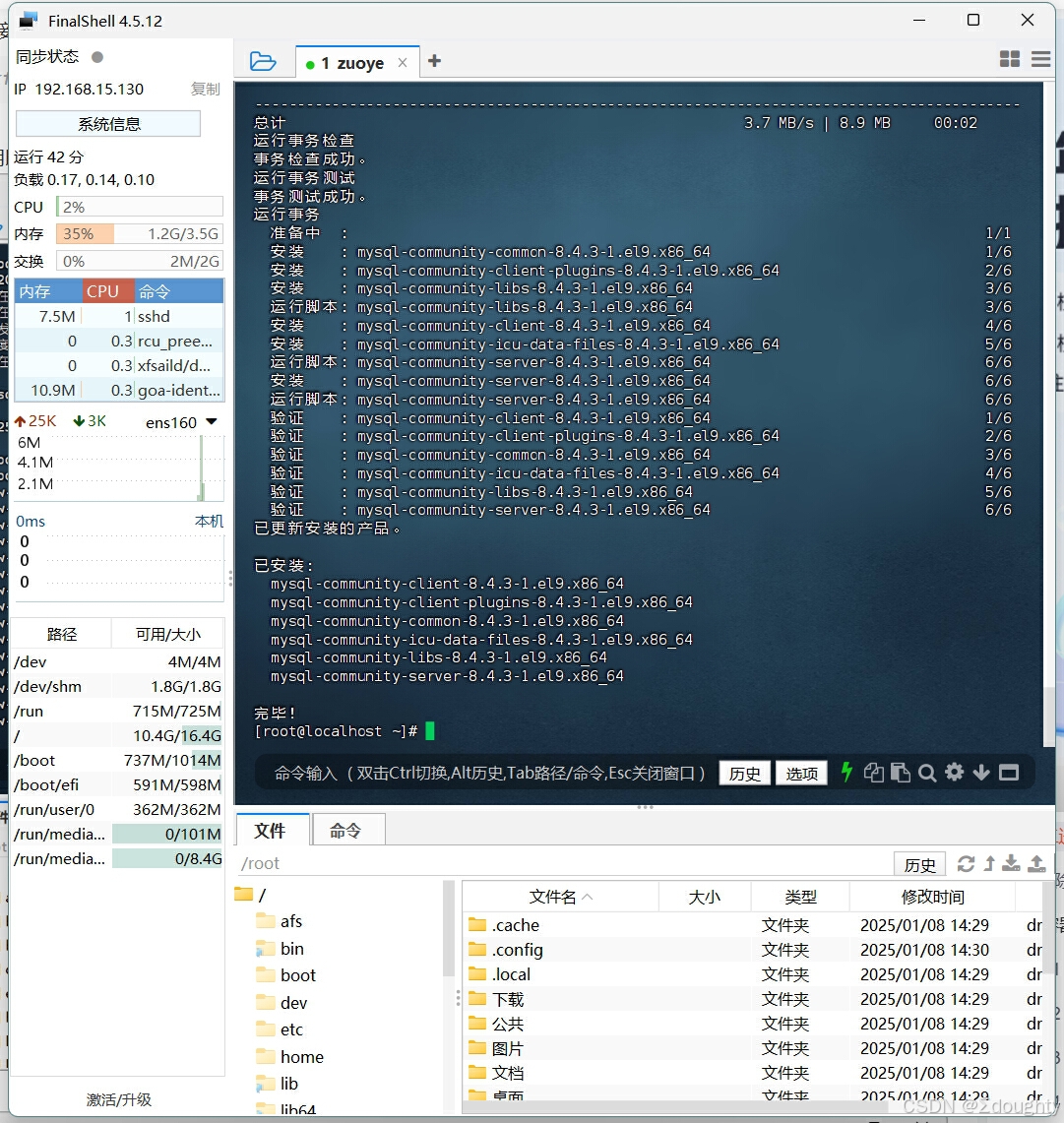The width and height of the screenshot is (1064, 1123).
Task: Select the 图片 folder row
Action: click(x=752, y=1048)
